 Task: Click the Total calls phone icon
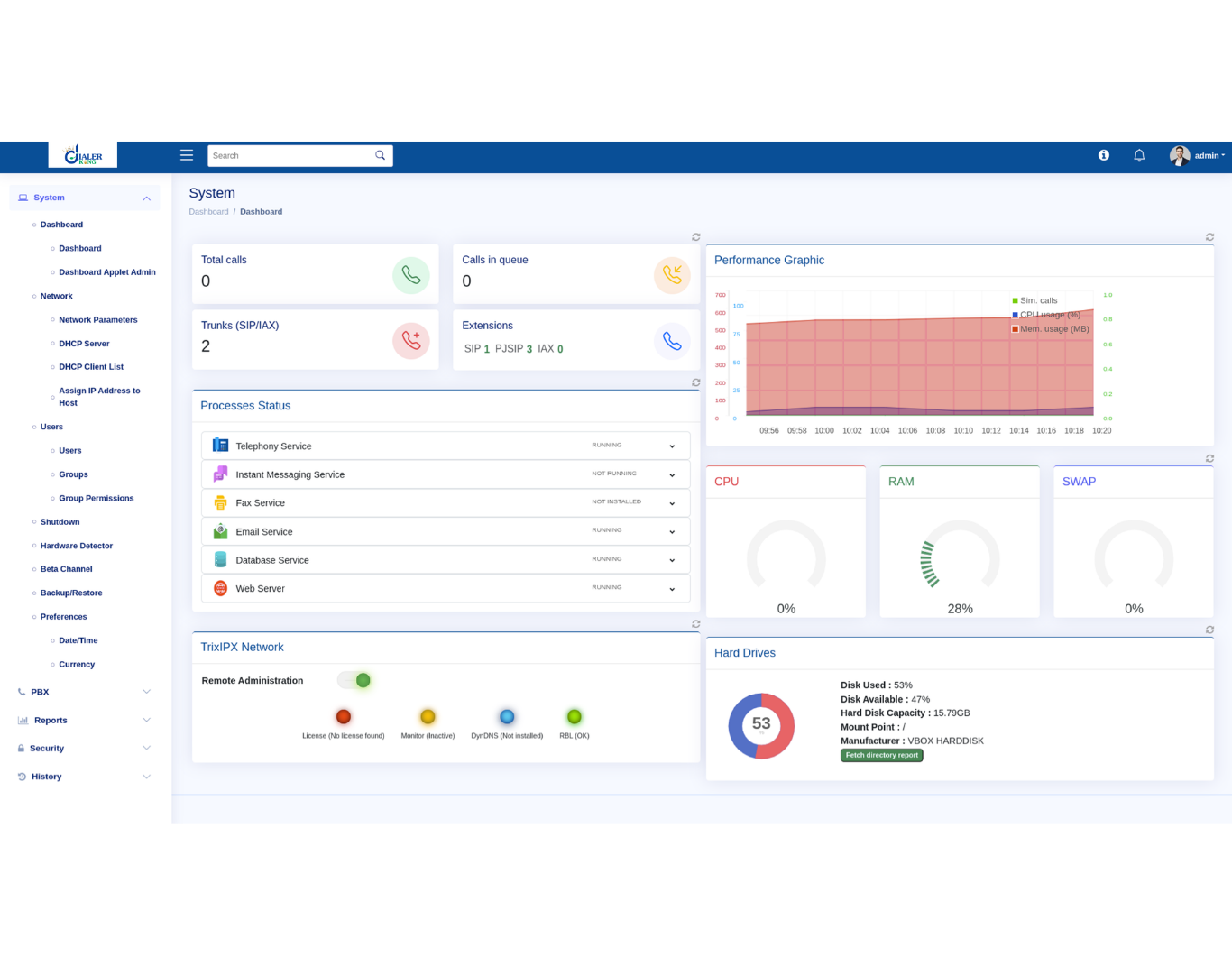(411, 275)
